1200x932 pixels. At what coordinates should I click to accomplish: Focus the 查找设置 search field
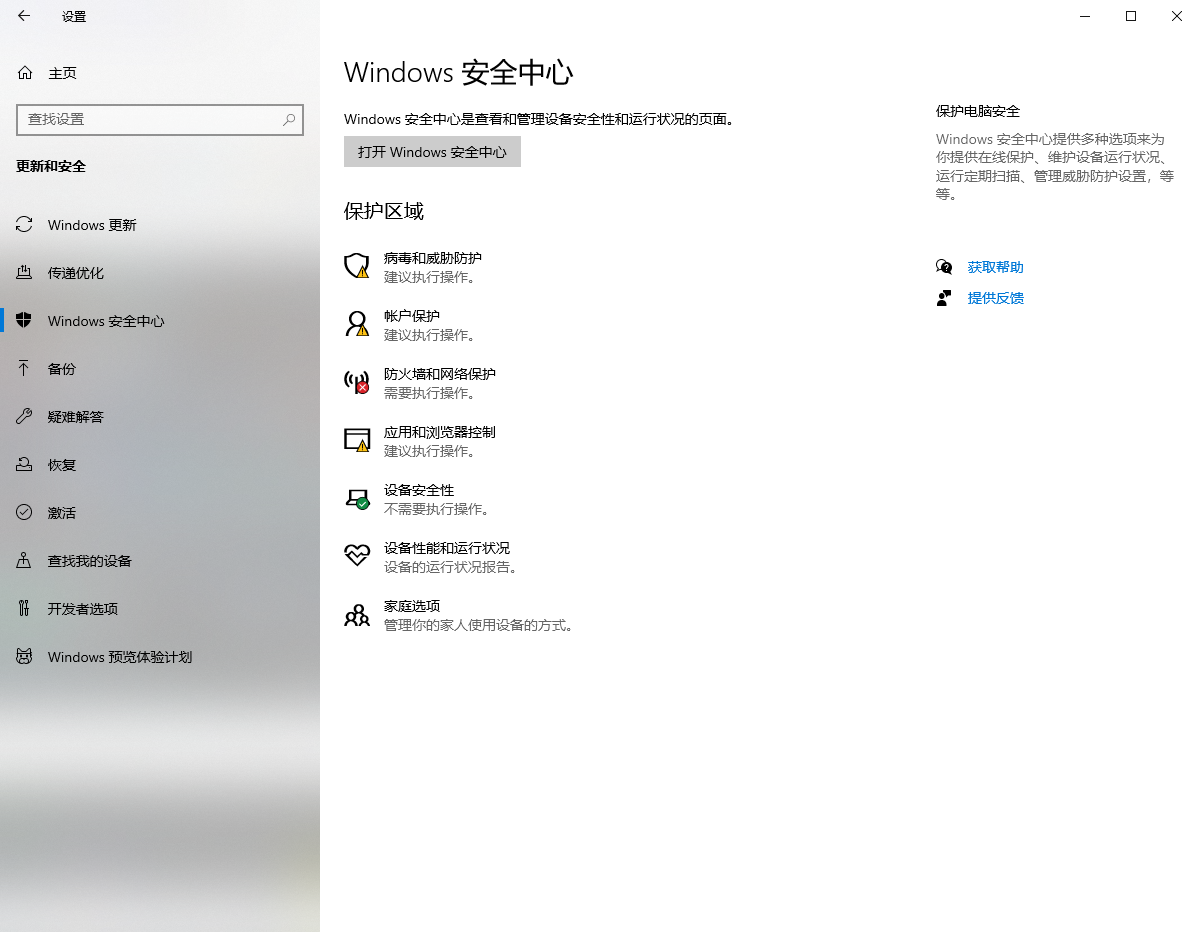click(160, 119)
